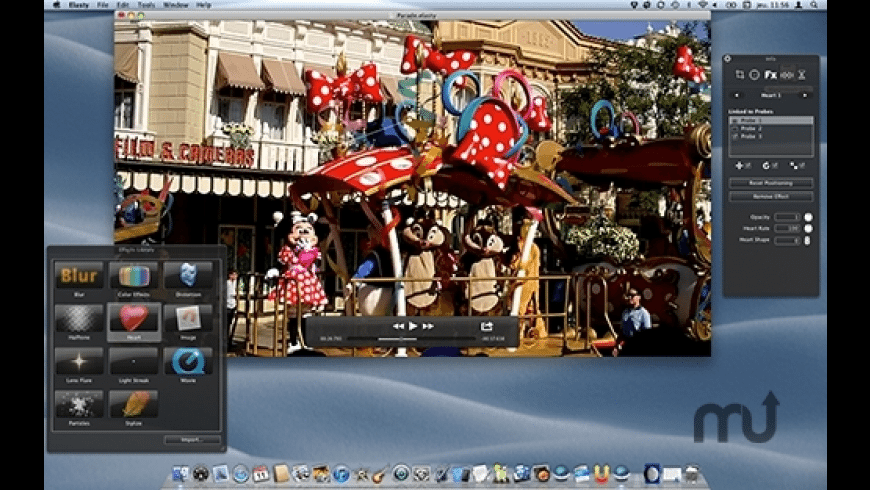870x490 pixels.
Task: Toggle the Probe 2 checkbox
Action: click(x=735, y=128)
